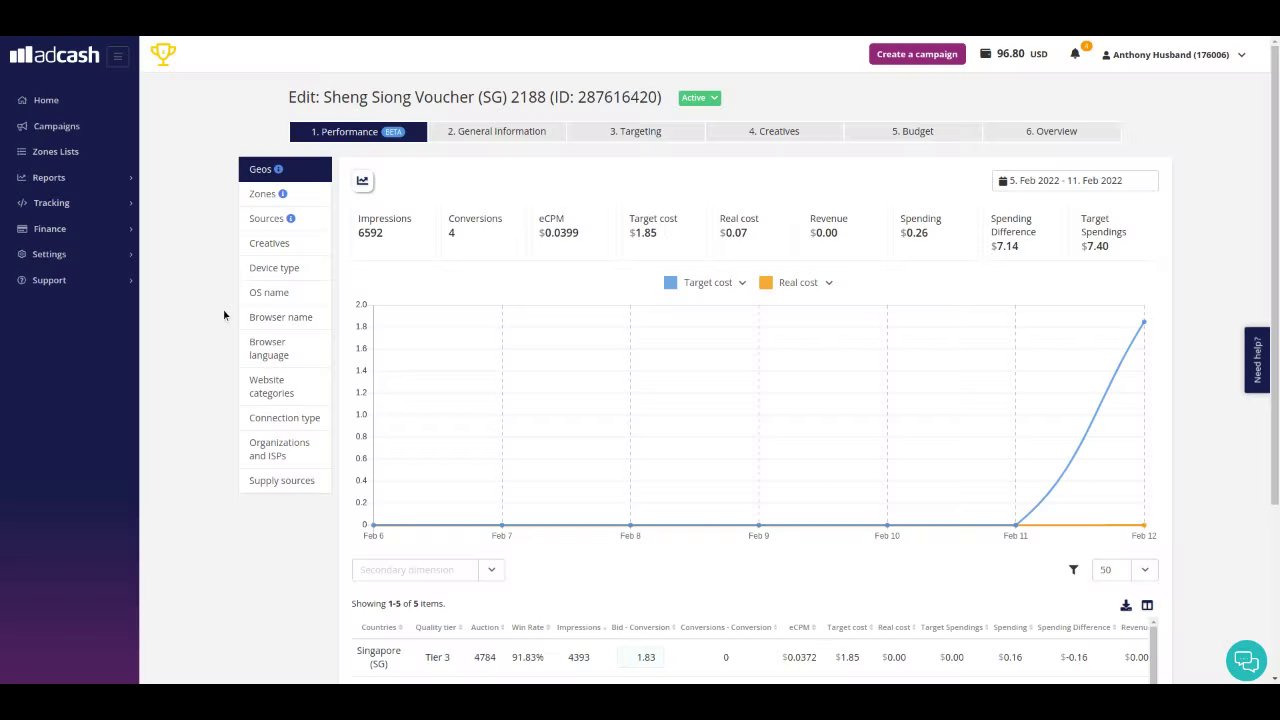Toggle the chart view icon
Viewport: 1280px width, 720px height.
coord(362,181)
